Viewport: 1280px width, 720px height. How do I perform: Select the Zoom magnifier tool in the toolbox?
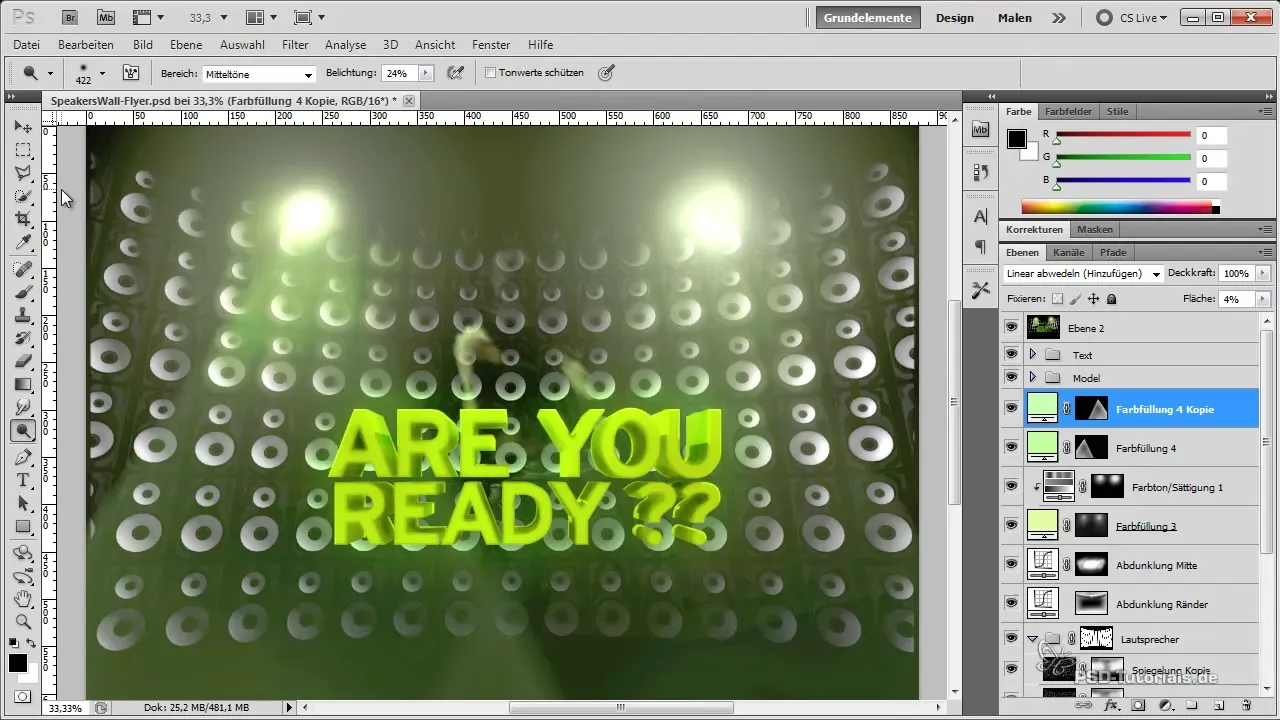click(x=23, y=622)
